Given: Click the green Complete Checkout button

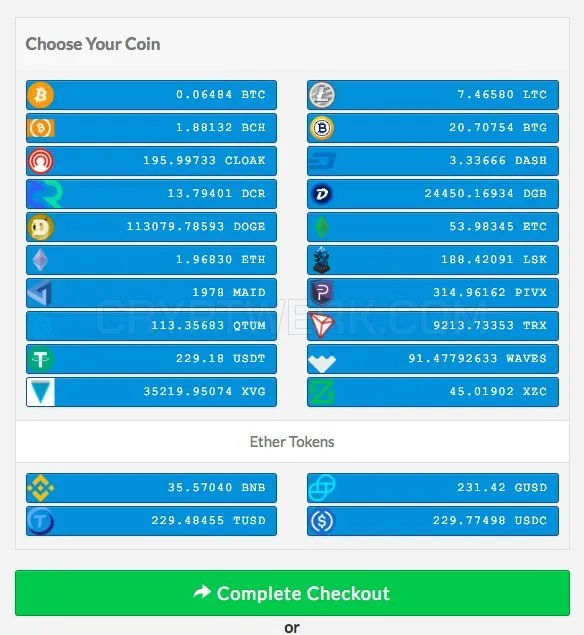Looking at the screenshot, I should click(x=292, y=593).
